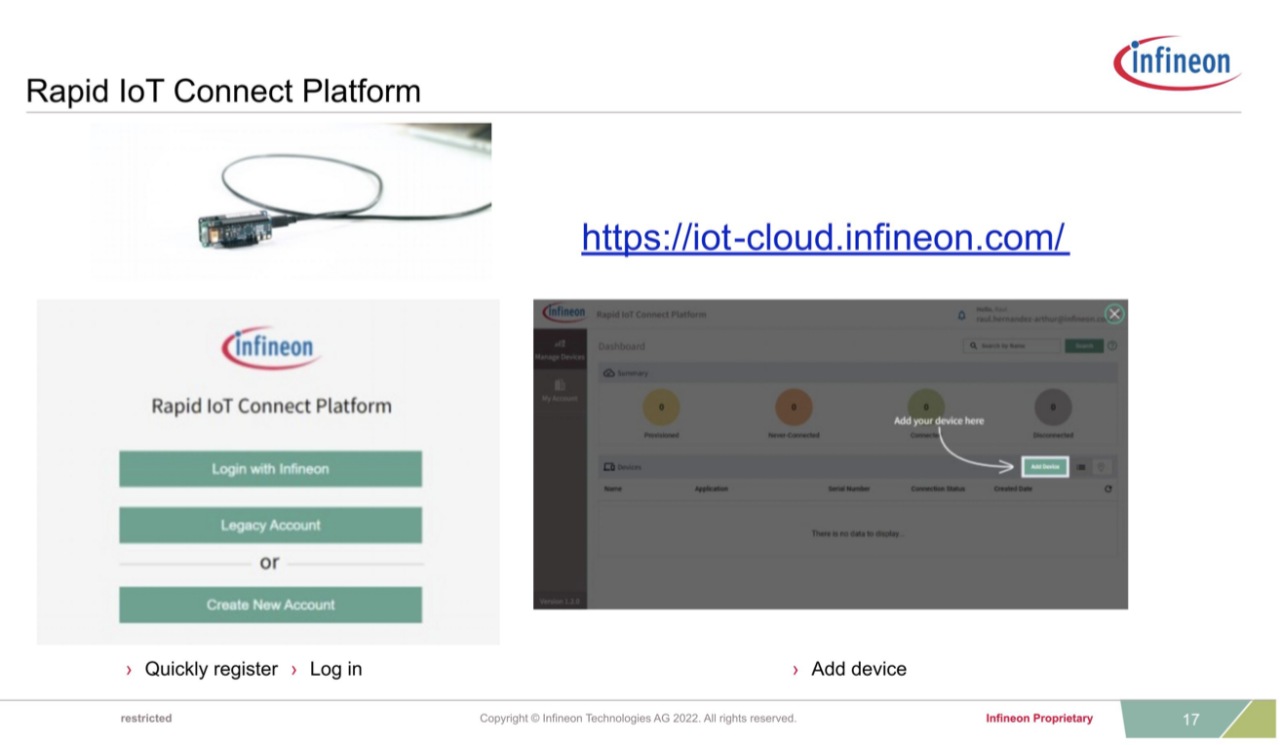Switch to map view icon
1283x745 pixels.
1100,467
